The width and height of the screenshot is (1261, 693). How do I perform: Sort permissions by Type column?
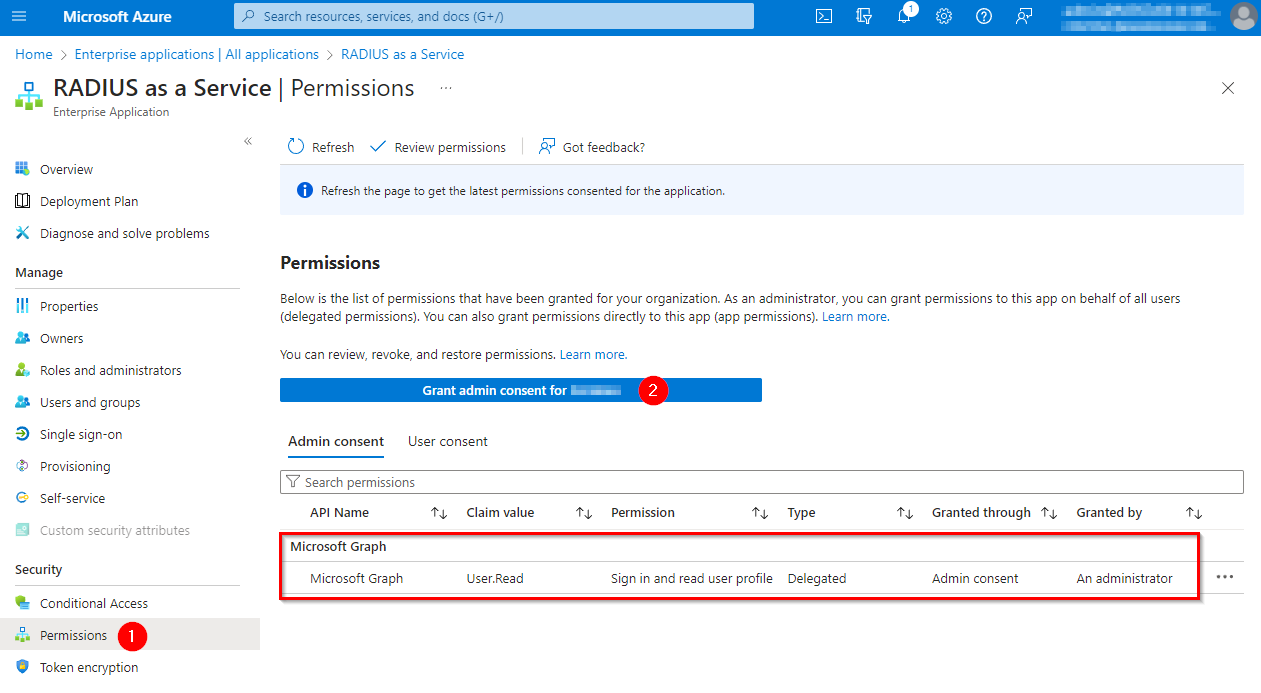coord(904,513)
